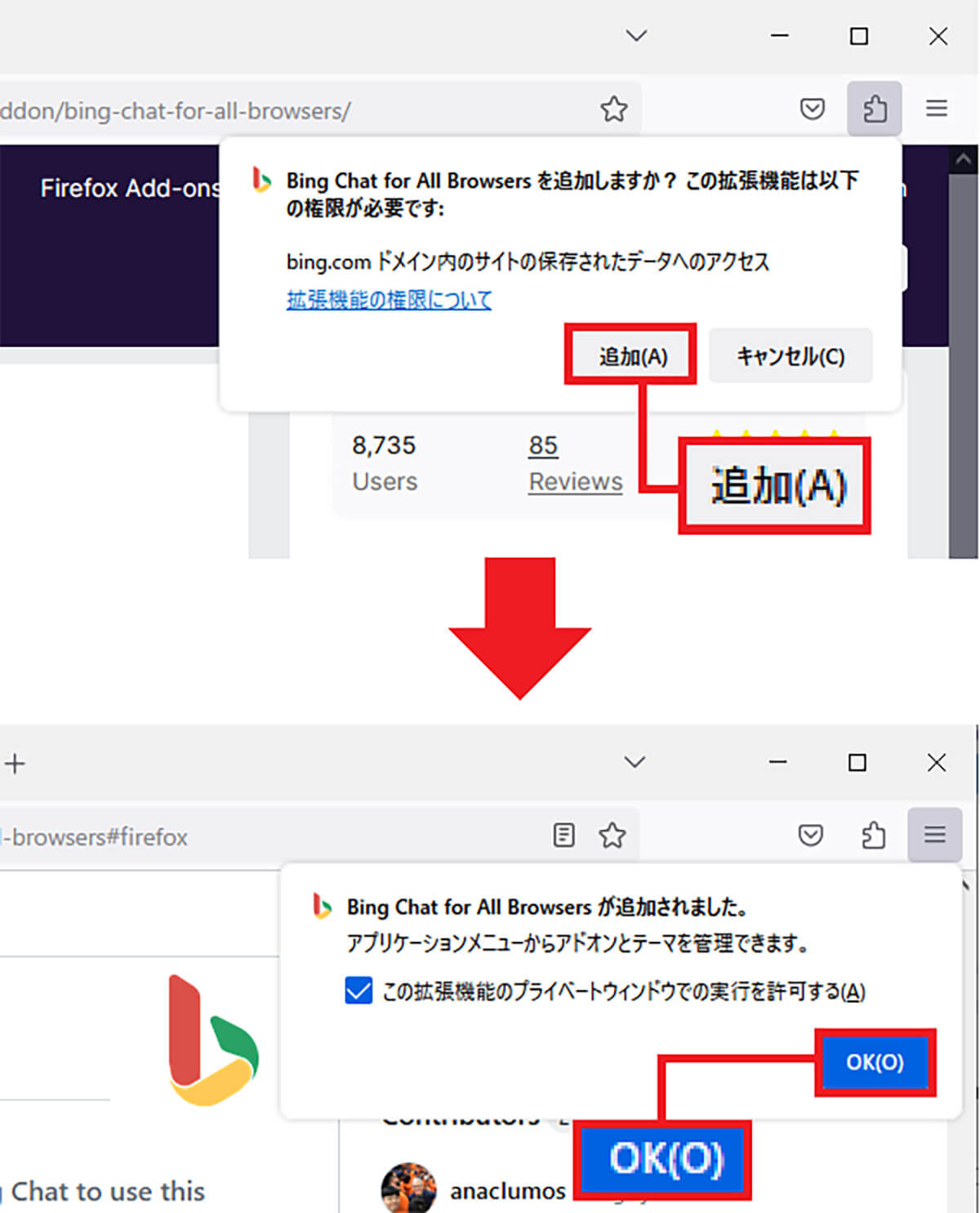Open the hamburger application menu in the upper window
The width and height of the screenshot is (980, 1213).
(x=937, y=109)
